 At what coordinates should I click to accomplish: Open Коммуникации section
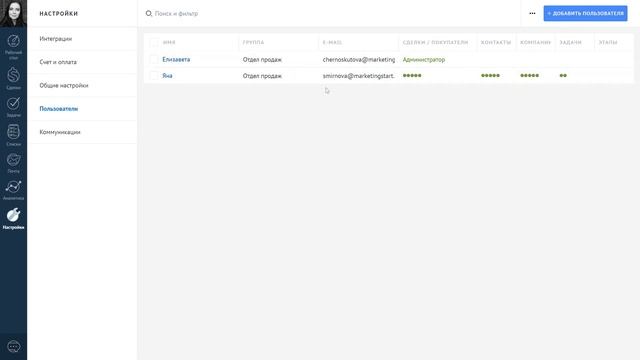click(x=60, y=132)
